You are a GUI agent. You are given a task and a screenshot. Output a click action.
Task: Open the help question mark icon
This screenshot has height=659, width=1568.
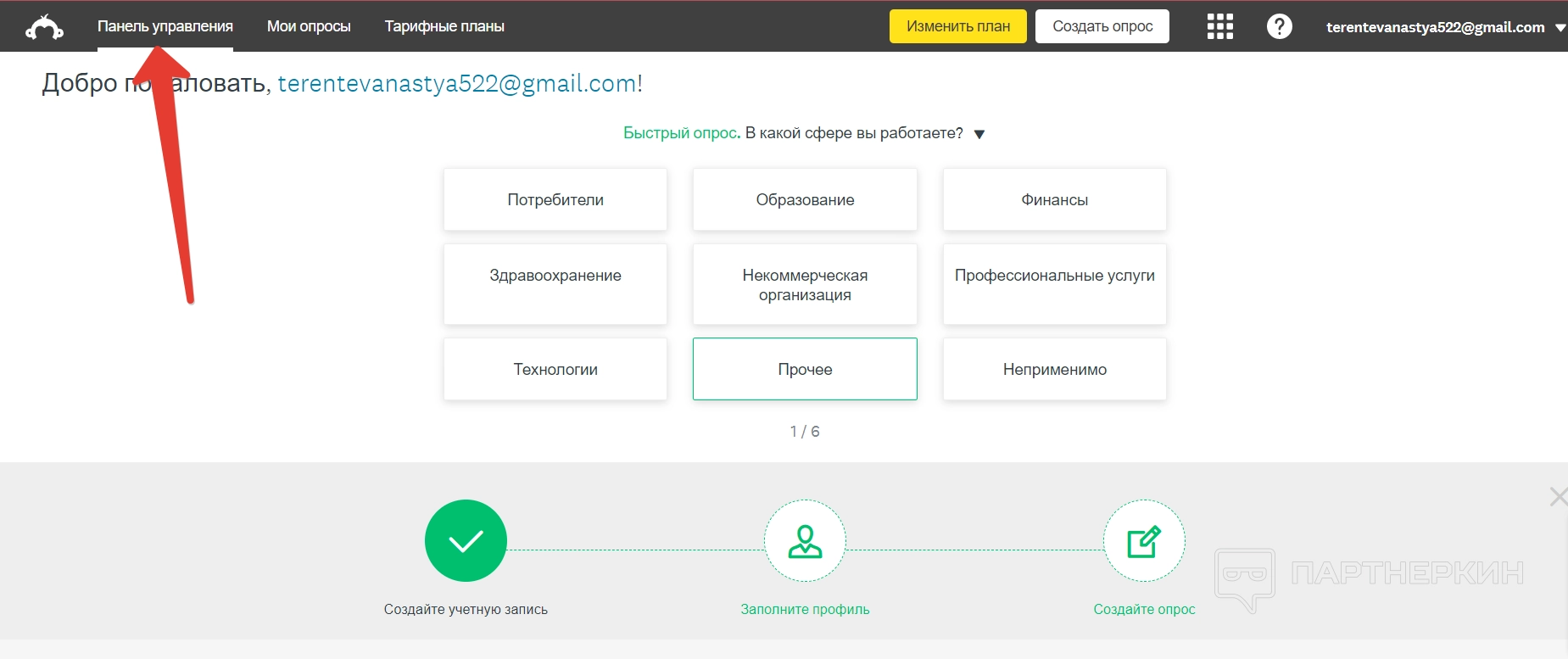(1279, 26)
